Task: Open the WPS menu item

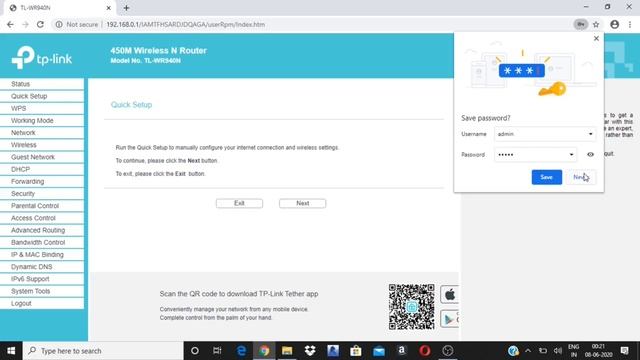Action: 42,108
